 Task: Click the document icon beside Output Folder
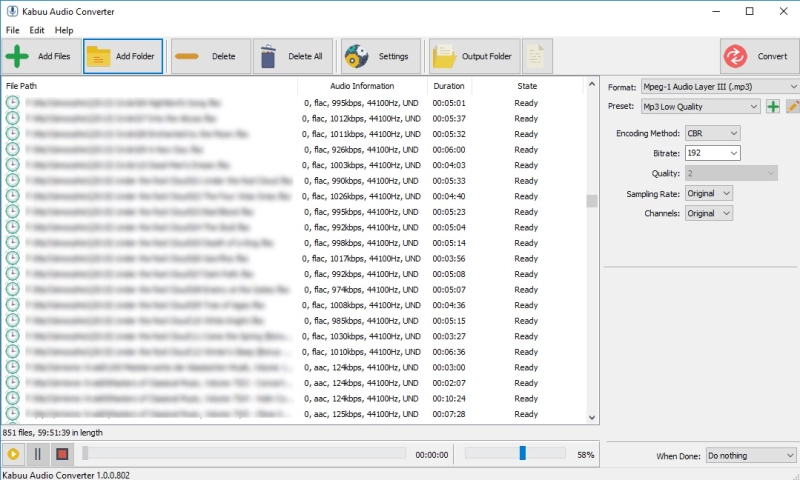tap(537, 56)
